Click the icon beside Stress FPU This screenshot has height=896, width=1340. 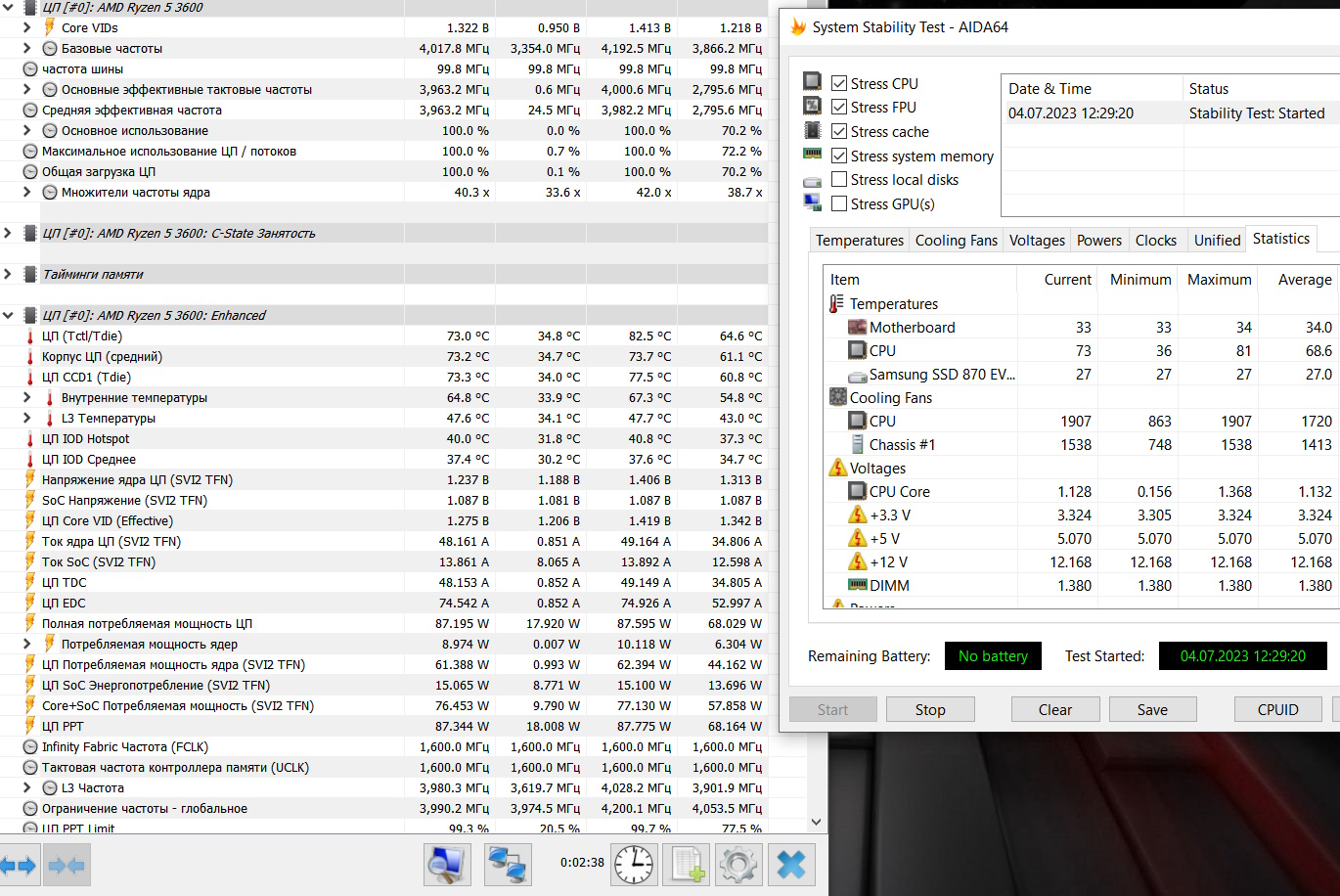[812, 106]
